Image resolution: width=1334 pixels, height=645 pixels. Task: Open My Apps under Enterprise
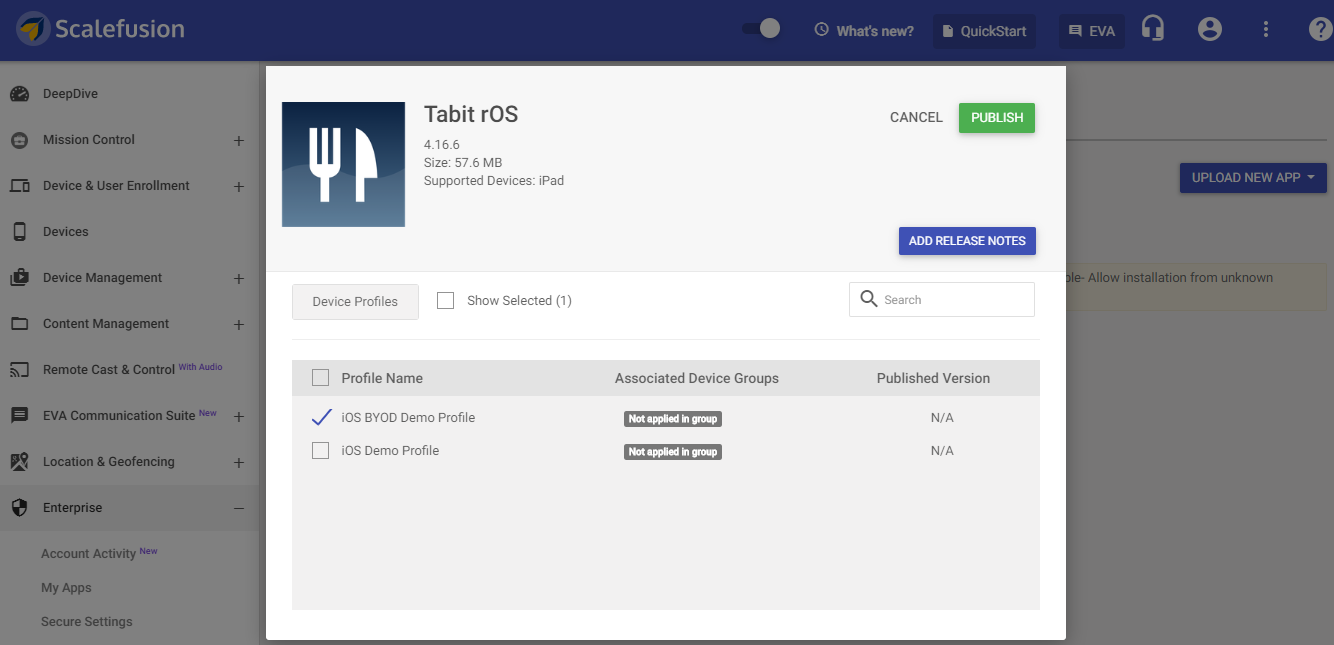click(x=66, y=588)
